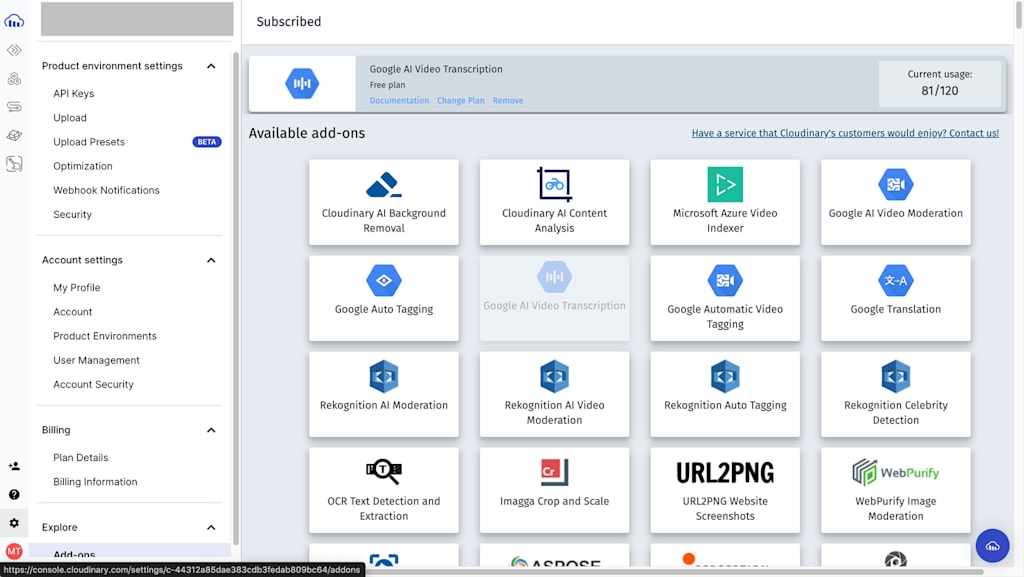
Task: Click Remove link for subscribed add-on
Action: 507,101
